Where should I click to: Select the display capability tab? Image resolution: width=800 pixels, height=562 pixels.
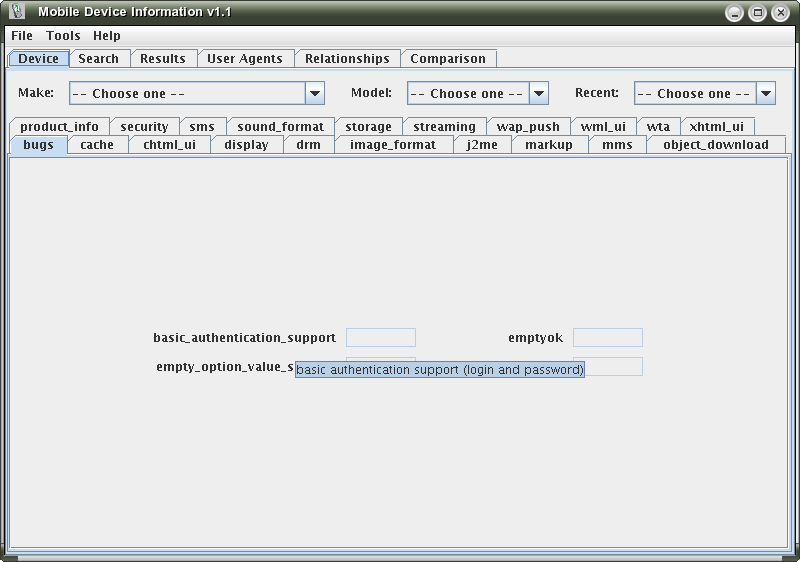point(246,145)
